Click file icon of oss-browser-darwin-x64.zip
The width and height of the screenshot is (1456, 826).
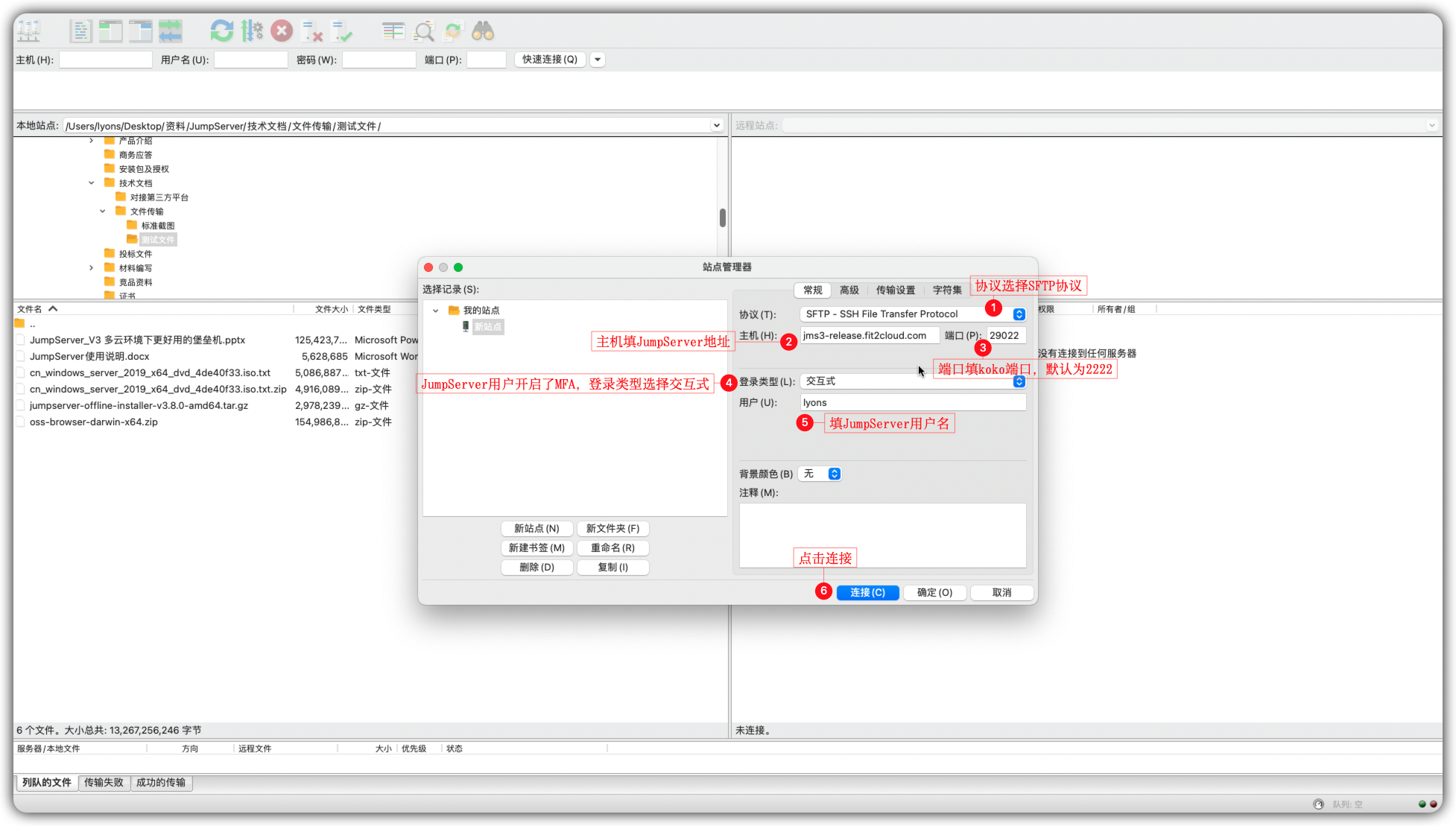[x=21, y=422]
